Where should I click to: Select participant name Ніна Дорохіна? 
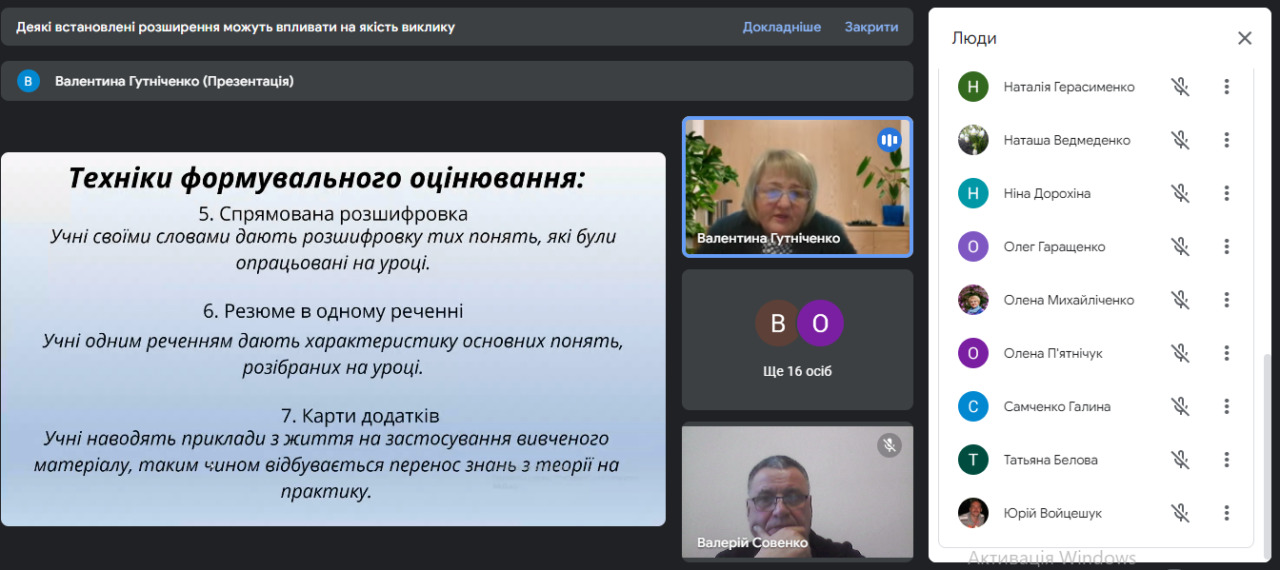pos(1047,193)
